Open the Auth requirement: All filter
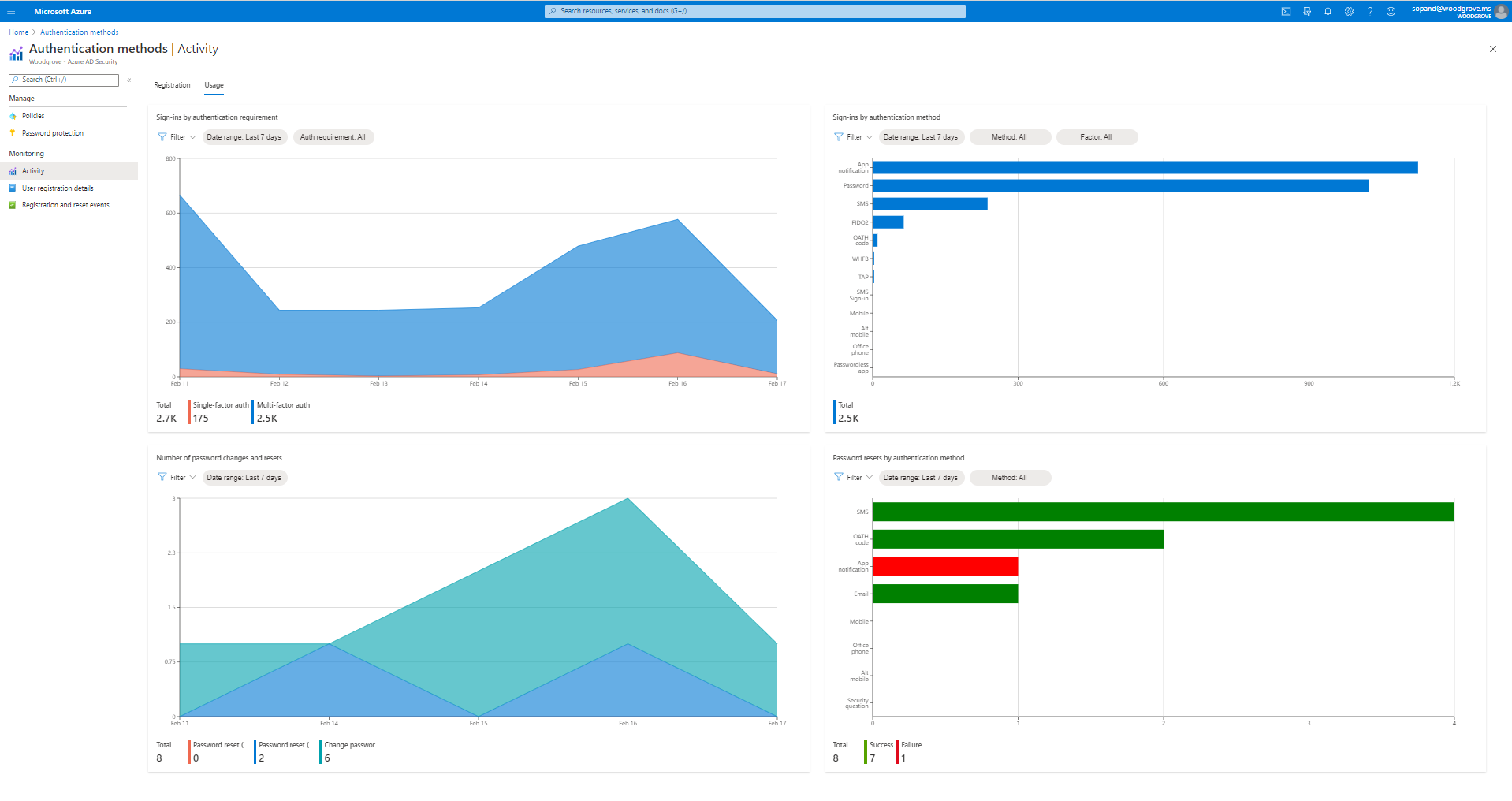This screenshot has width=1512, height=801. pyautogui.click(x=333, y=136)
